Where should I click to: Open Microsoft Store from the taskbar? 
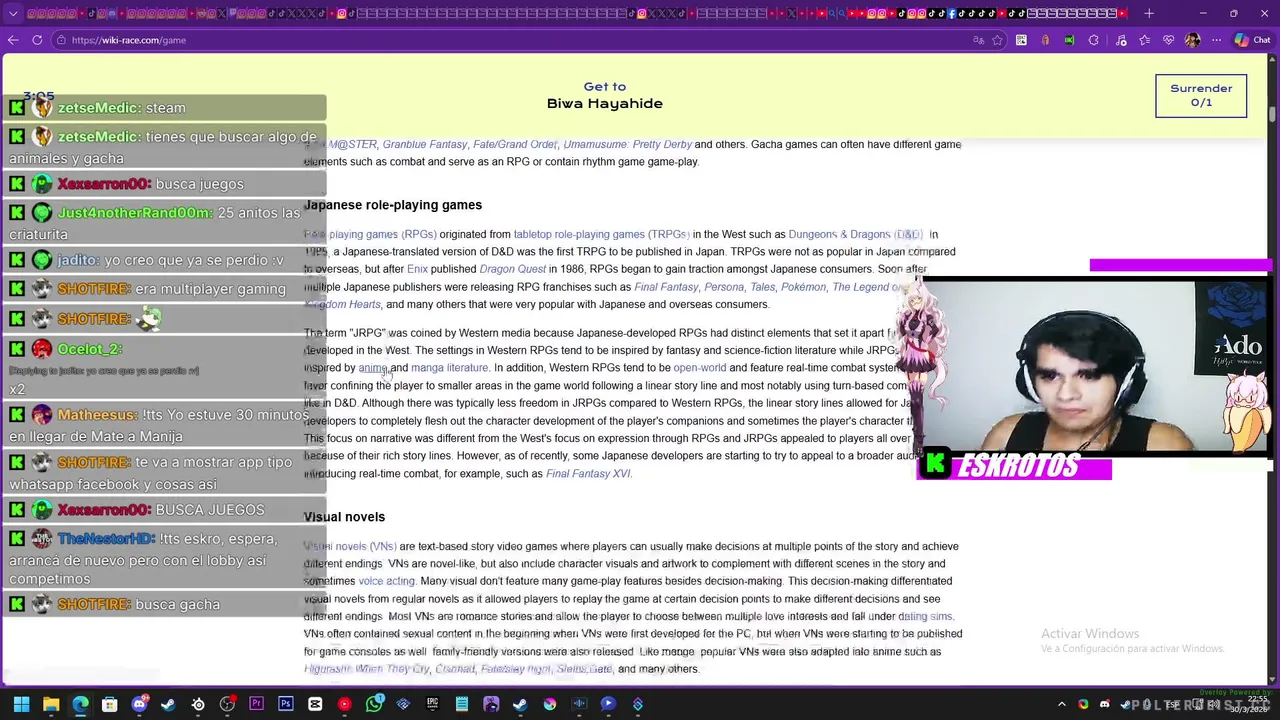110,704
